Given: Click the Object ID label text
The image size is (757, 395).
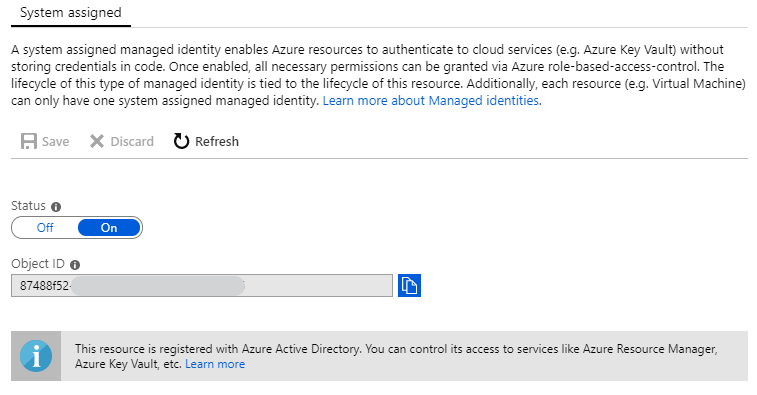Looking at the screenshot, I should 38,264.
